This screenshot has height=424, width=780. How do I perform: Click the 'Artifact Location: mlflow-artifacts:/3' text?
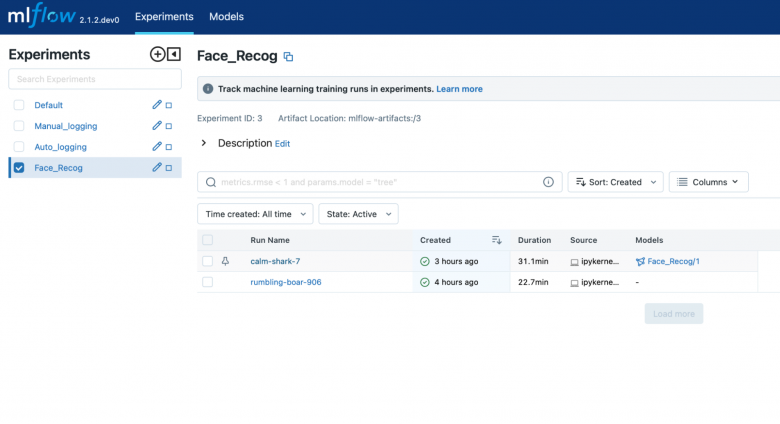coord(349,118)
